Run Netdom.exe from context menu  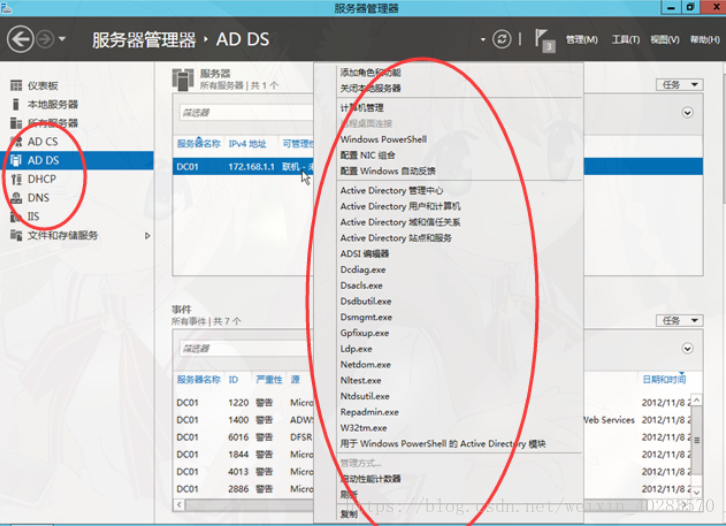coord(366,364)
